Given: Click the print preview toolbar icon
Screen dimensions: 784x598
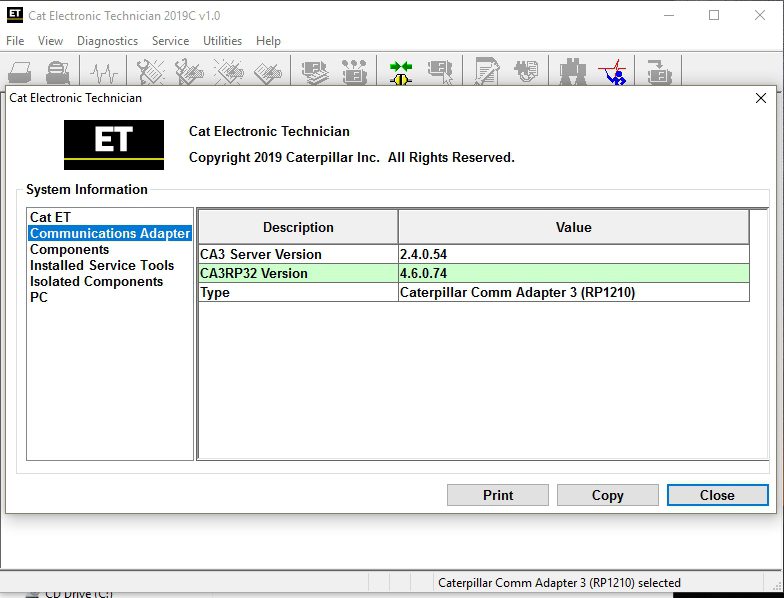Looking at the screenshot, I should [58, 72].
